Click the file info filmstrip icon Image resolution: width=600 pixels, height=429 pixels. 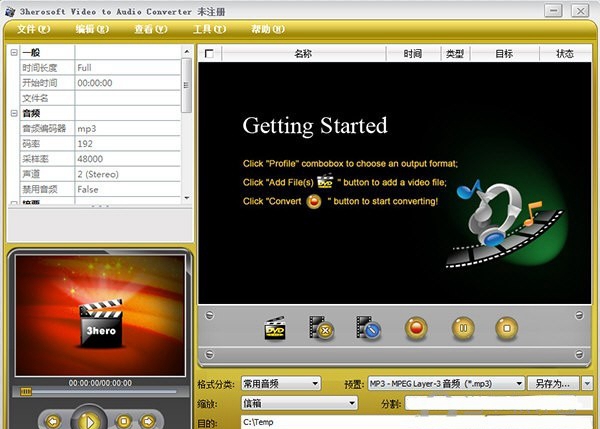tap(368, 328)
